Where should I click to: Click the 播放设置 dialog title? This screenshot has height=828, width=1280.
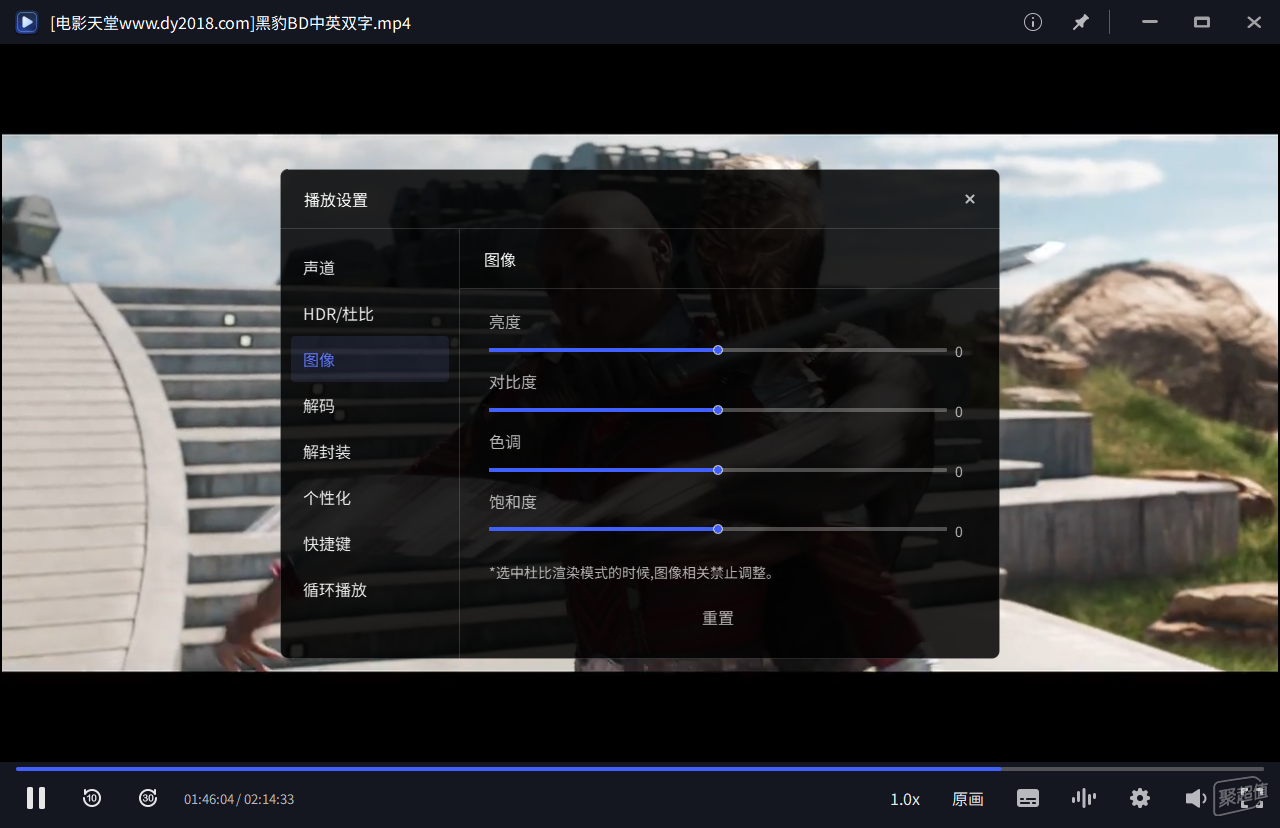point(336,200)
